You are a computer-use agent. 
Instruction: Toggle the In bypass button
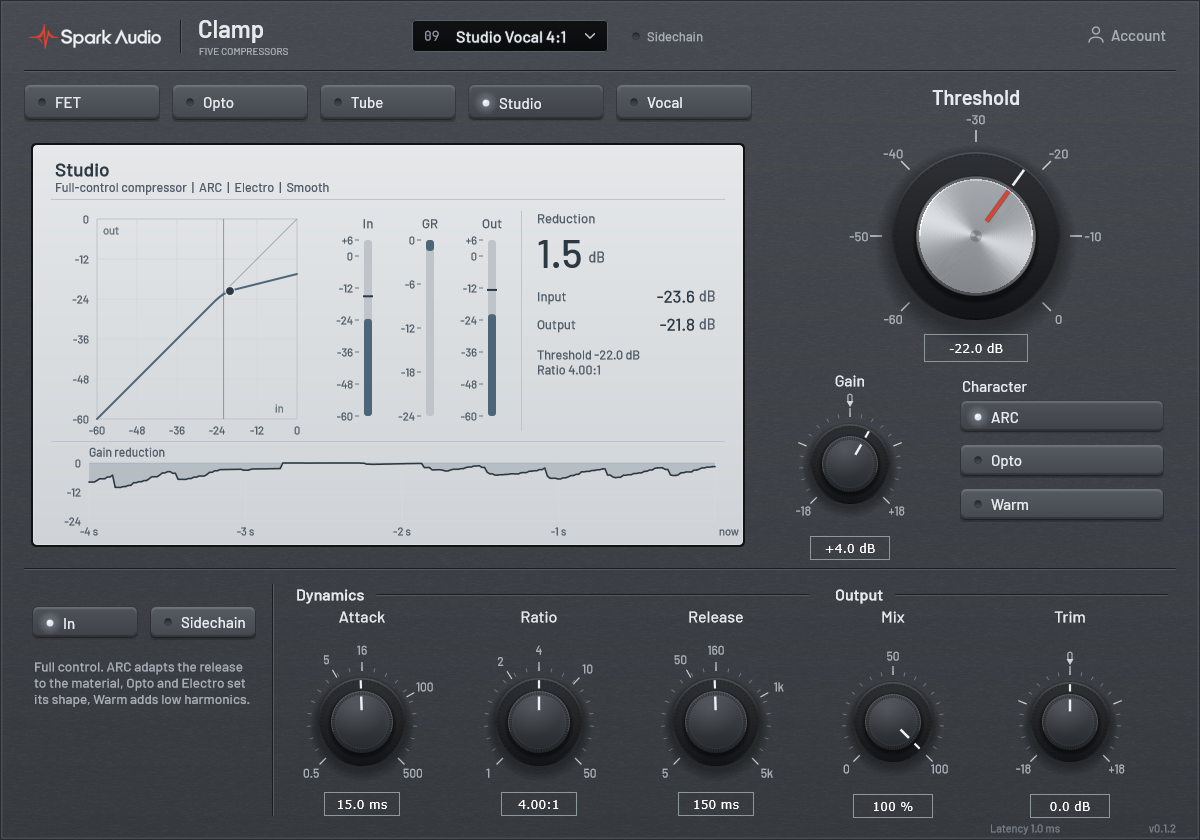[x=85, y=623]
